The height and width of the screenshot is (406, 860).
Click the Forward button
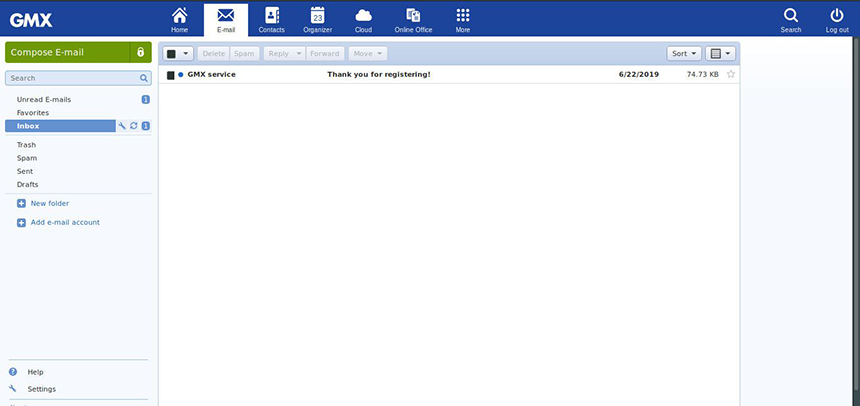325,54
